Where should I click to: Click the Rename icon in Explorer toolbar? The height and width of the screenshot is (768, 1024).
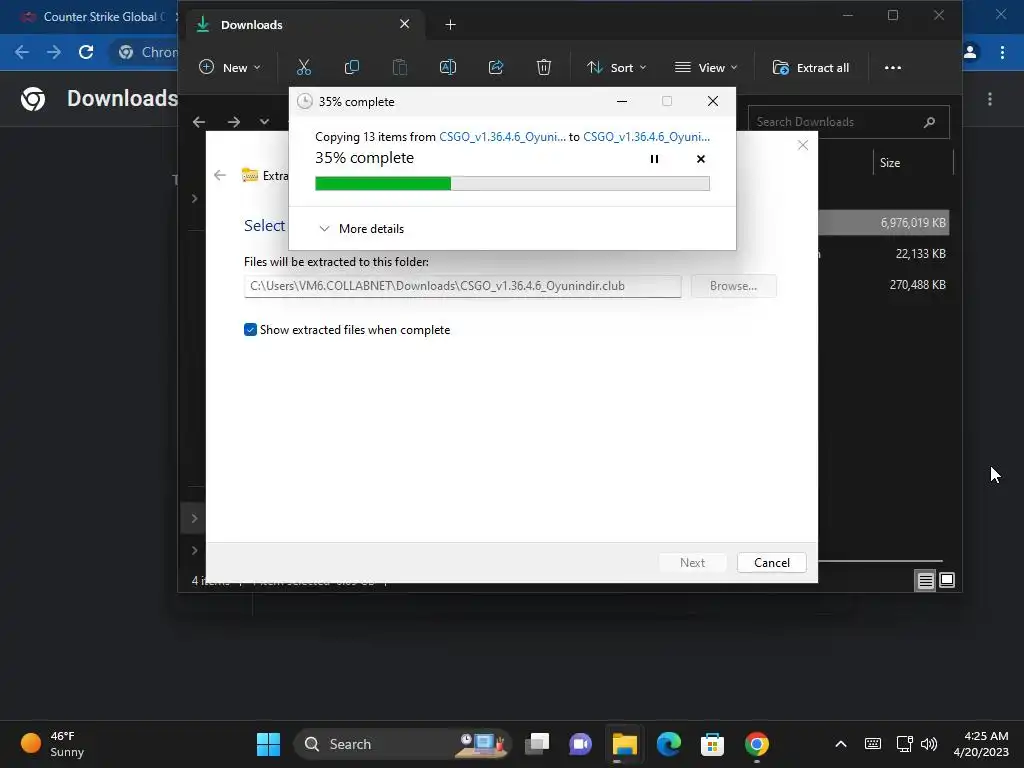point(448,67)
